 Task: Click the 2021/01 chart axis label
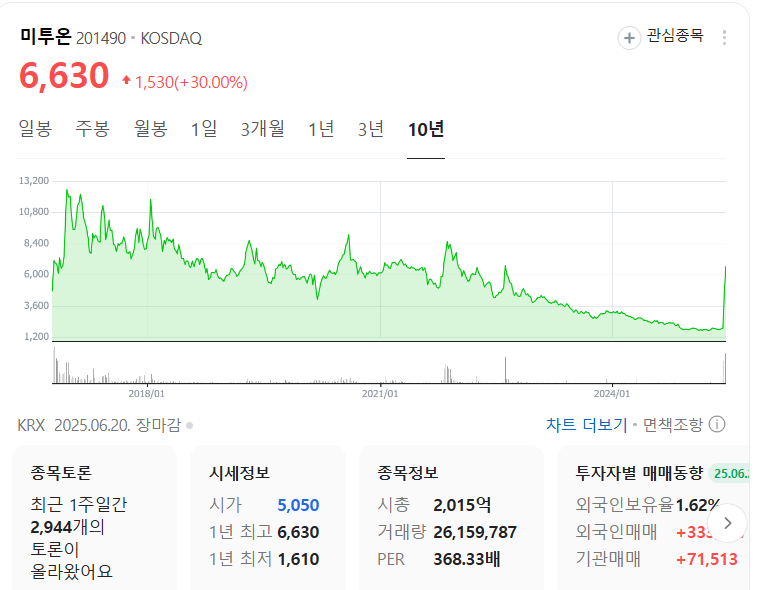click(x=380, y=393)
